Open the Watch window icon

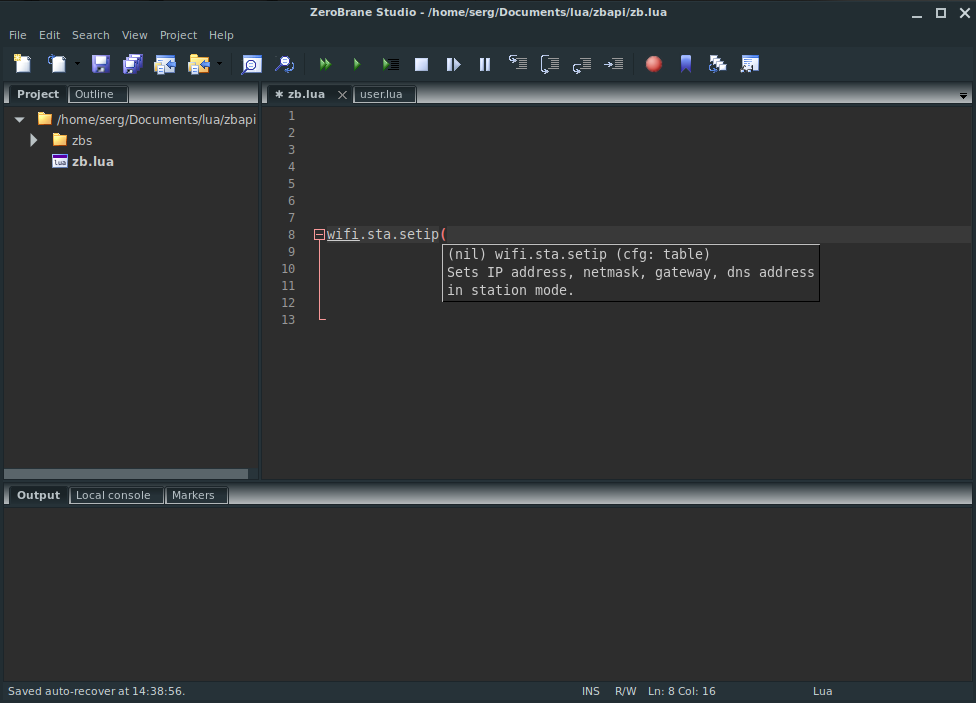[749, 64]
